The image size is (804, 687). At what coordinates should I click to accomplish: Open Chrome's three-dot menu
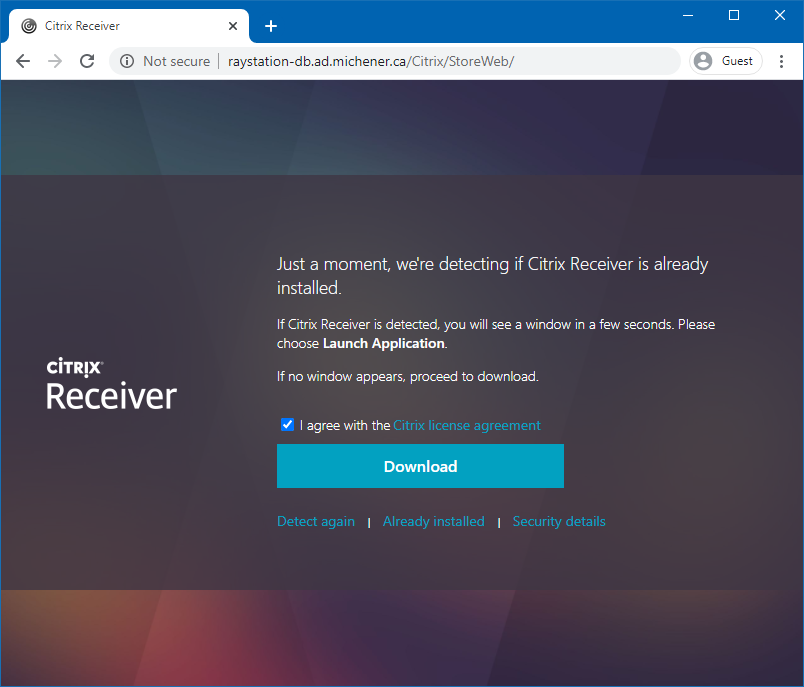coord(781,62)
